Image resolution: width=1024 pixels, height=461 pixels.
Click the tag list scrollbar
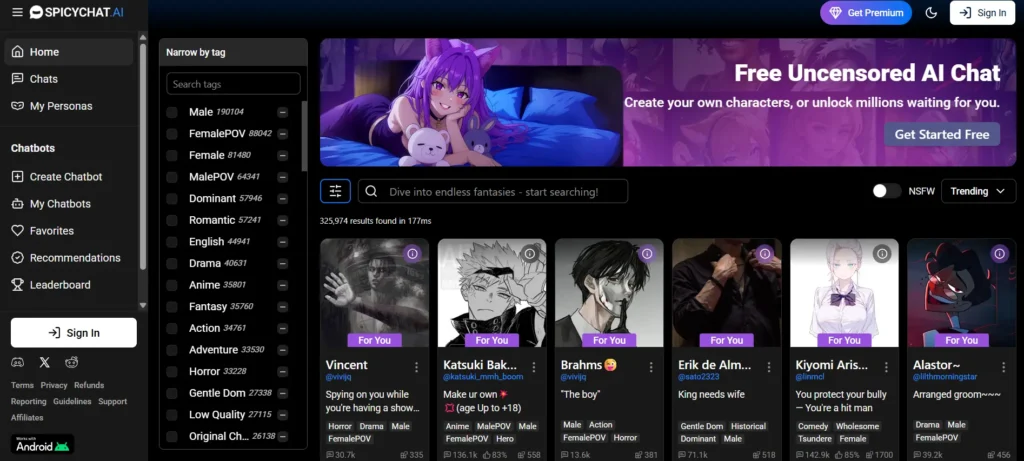pyautogui.click(x=304, y=136)
